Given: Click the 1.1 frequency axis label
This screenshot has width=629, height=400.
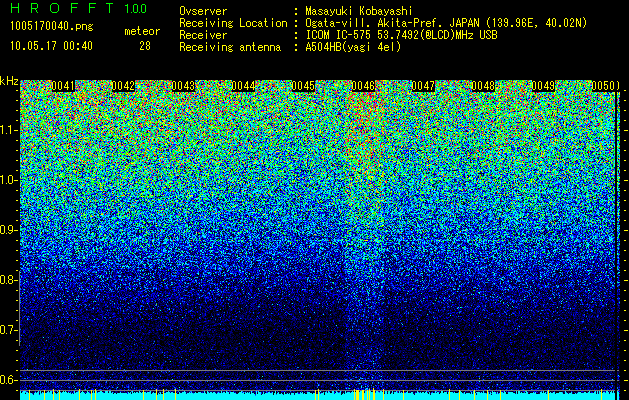Looking at the screenshot, I should click(8, 130).
